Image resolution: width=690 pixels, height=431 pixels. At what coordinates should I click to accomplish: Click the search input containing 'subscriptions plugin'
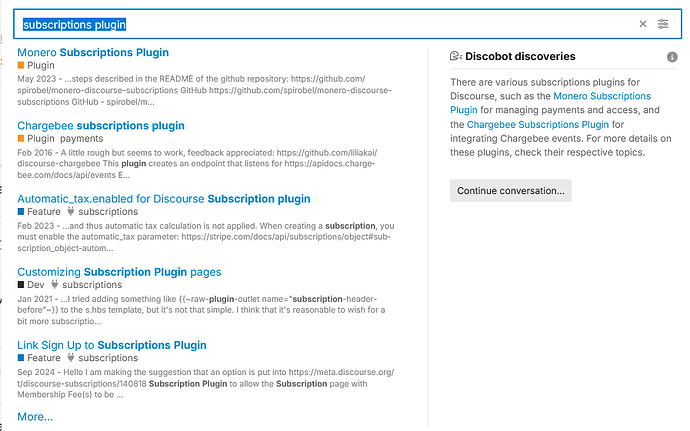pyautogui.click(x=347, y=24)
